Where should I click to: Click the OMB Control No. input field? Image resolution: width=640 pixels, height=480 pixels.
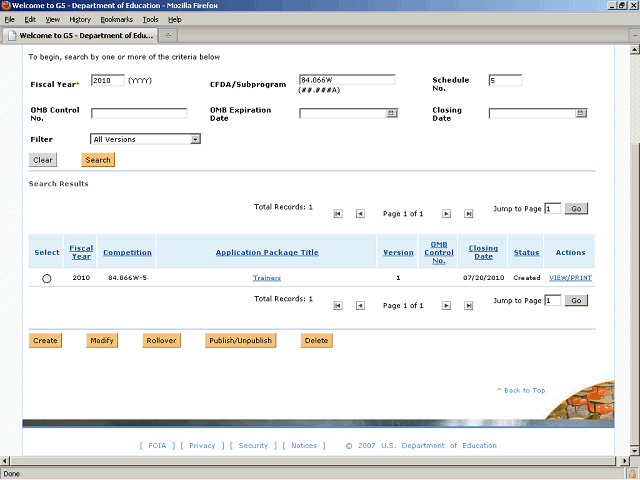click(x=139, y=113)
